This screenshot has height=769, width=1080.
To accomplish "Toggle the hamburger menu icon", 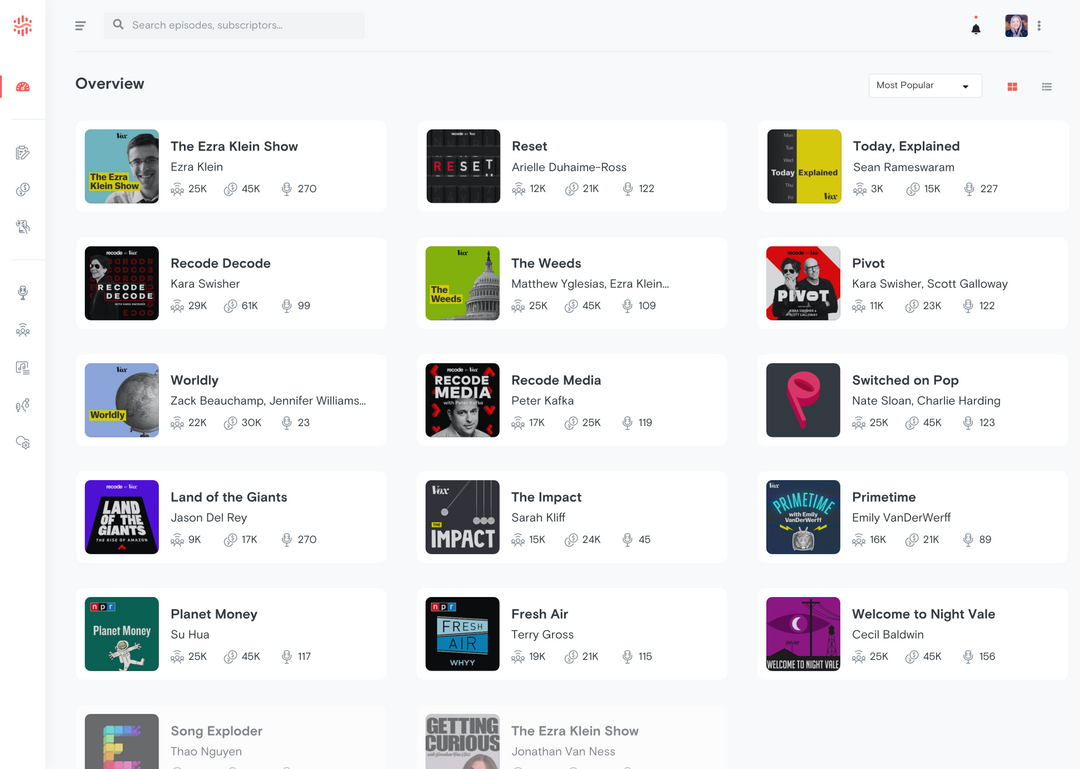I will (x=81, y=25).
